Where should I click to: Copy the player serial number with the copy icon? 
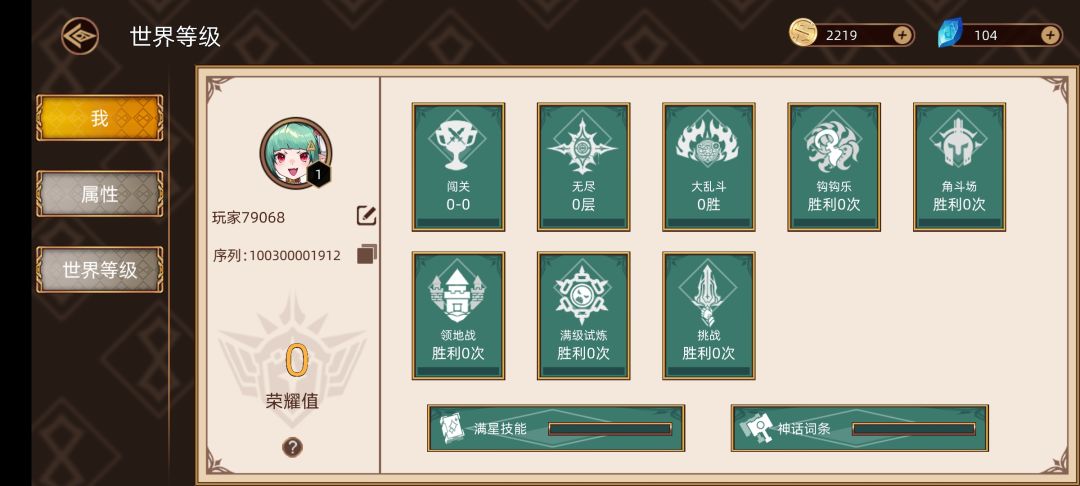367,254
